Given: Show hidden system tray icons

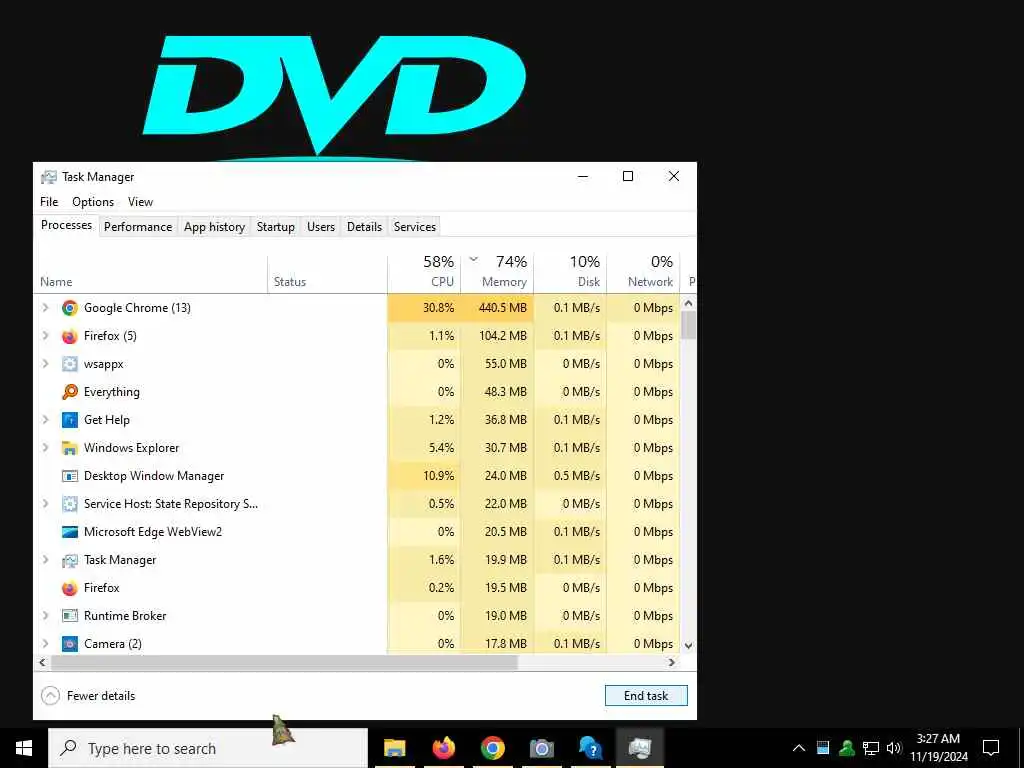Looking at the screenshot, I should pyautogui.click(x=799, y=748).
